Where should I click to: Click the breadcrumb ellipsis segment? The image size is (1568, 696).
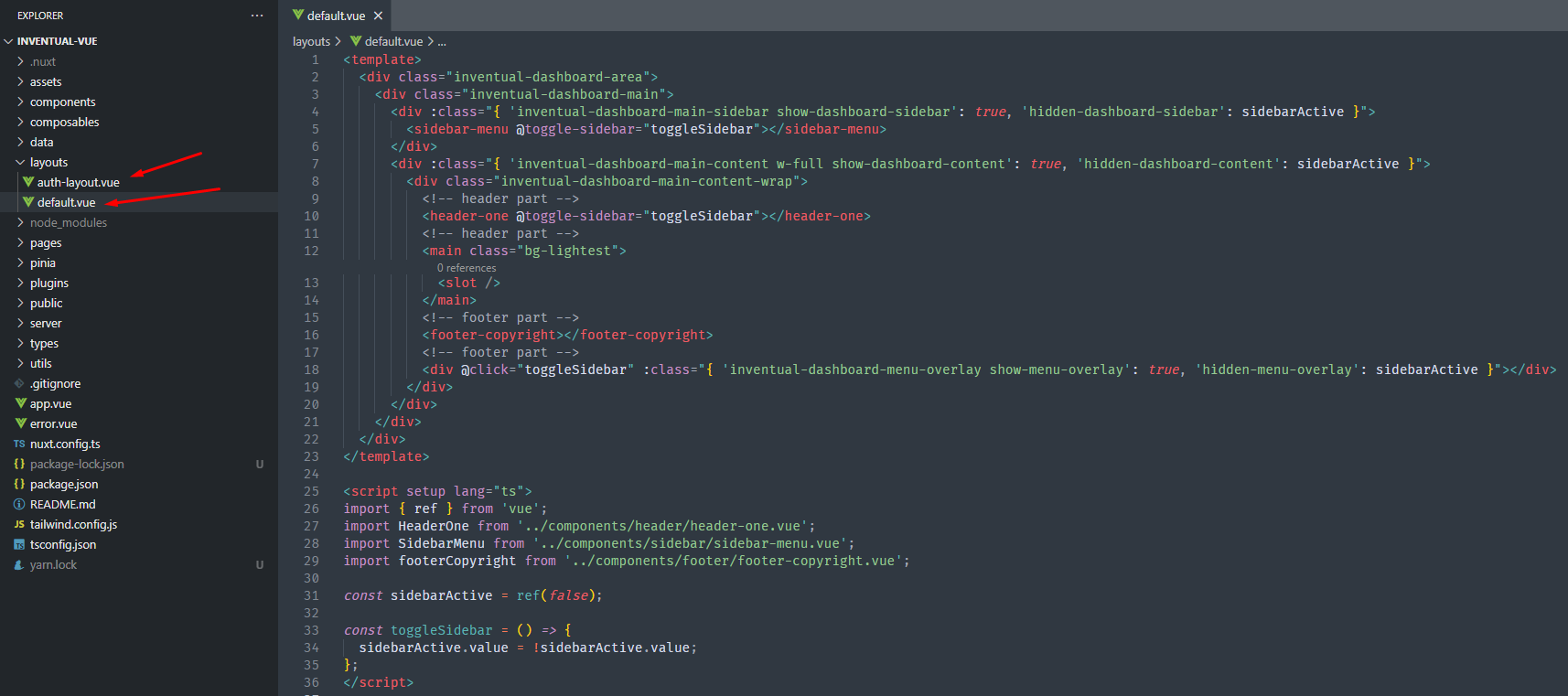click(442, 41)
